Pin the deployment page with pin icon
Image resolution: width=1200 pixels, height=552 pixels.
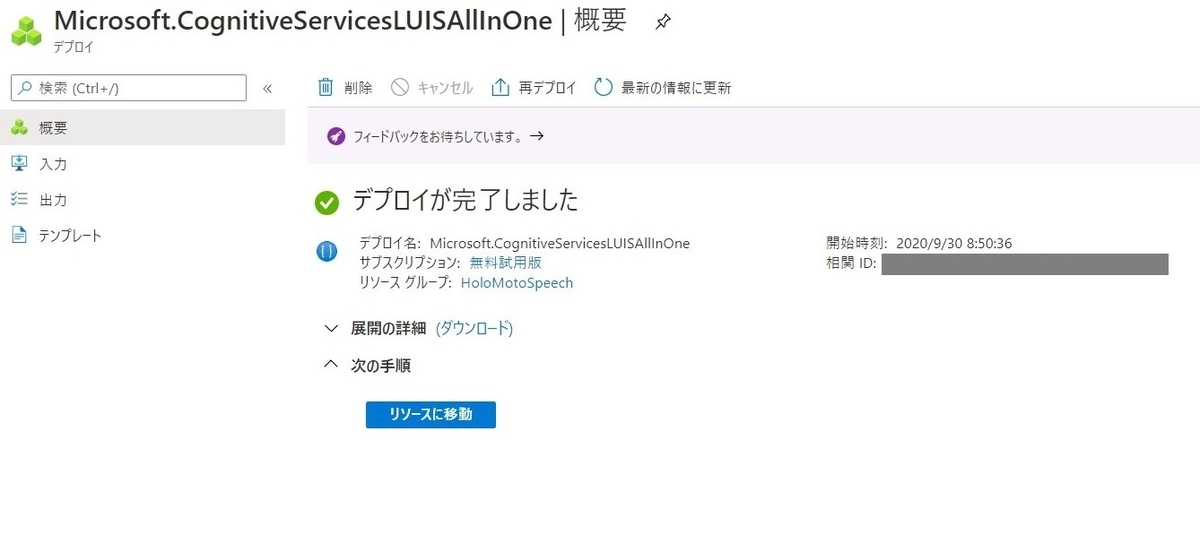663,22
